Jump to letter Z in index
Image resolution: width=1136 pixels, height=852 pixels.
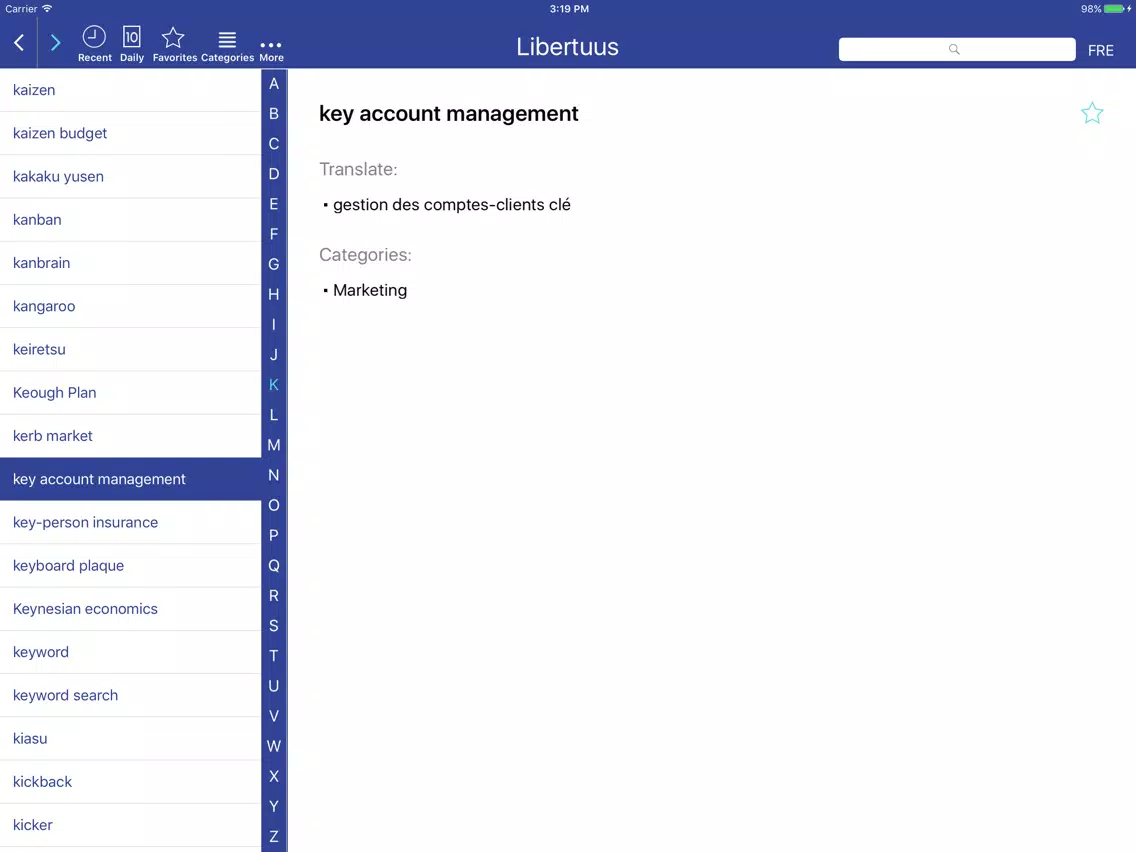point(274,836)
